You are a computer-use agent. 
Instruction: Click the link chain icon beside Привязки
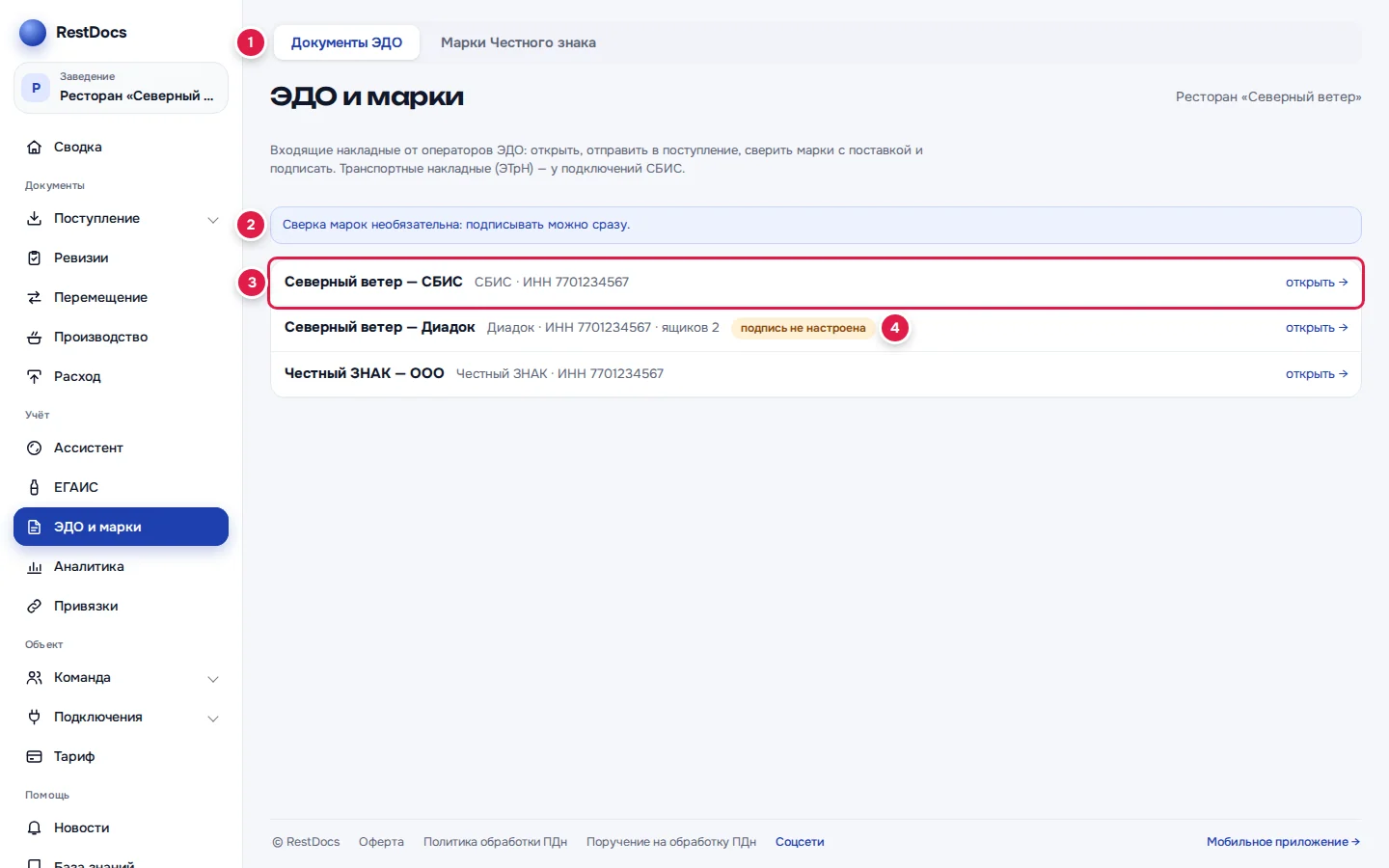[35, 607]
